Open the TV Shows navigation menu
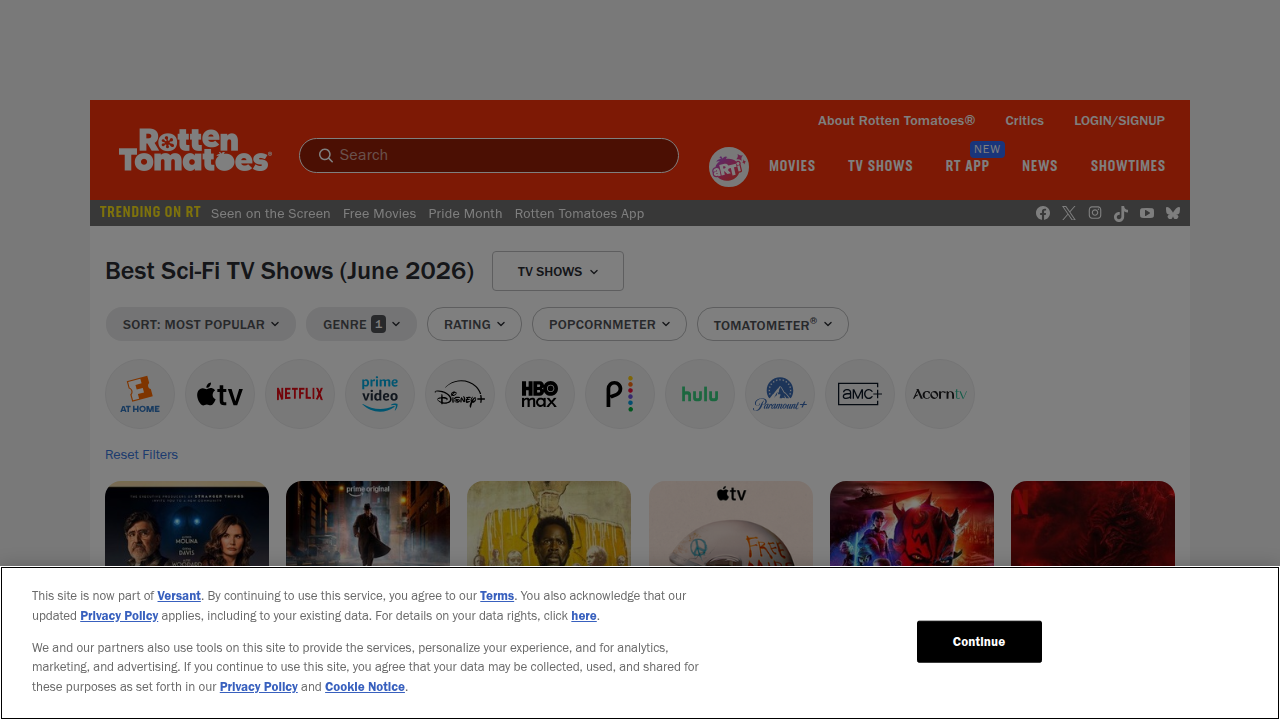Viewport: 1280px width, 720px height. pyautogui.click(x=880, y=166)
